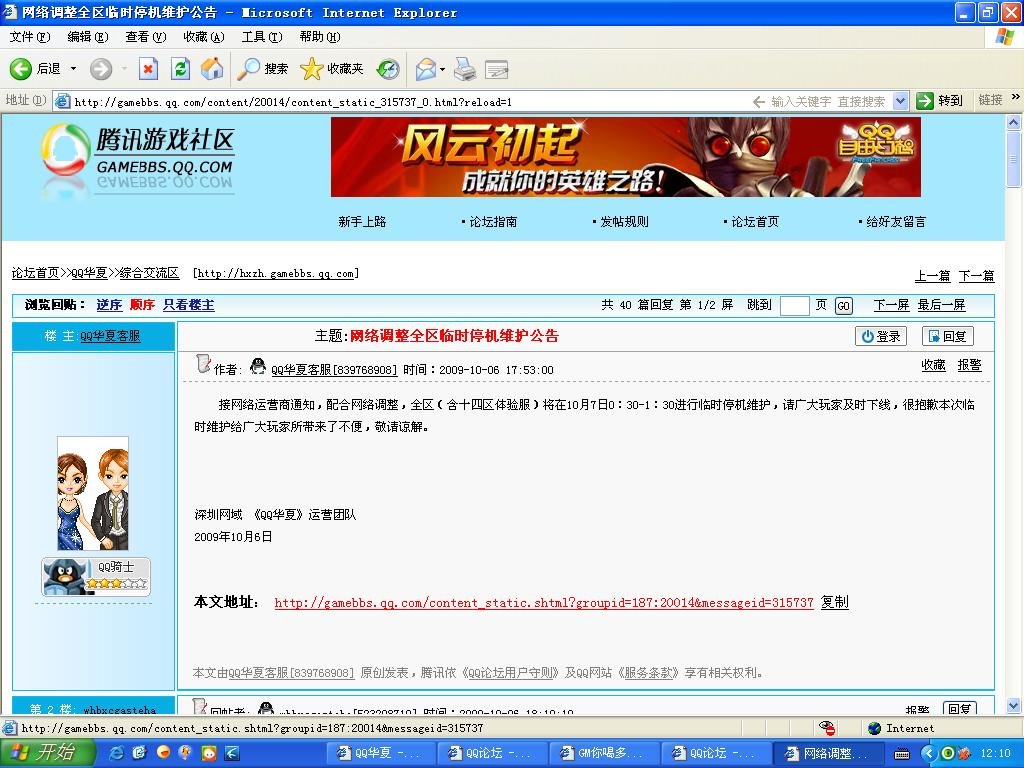Click the blocked privacy icon in status bar
Screen dimensions: 1024x768
coord(827,728)
